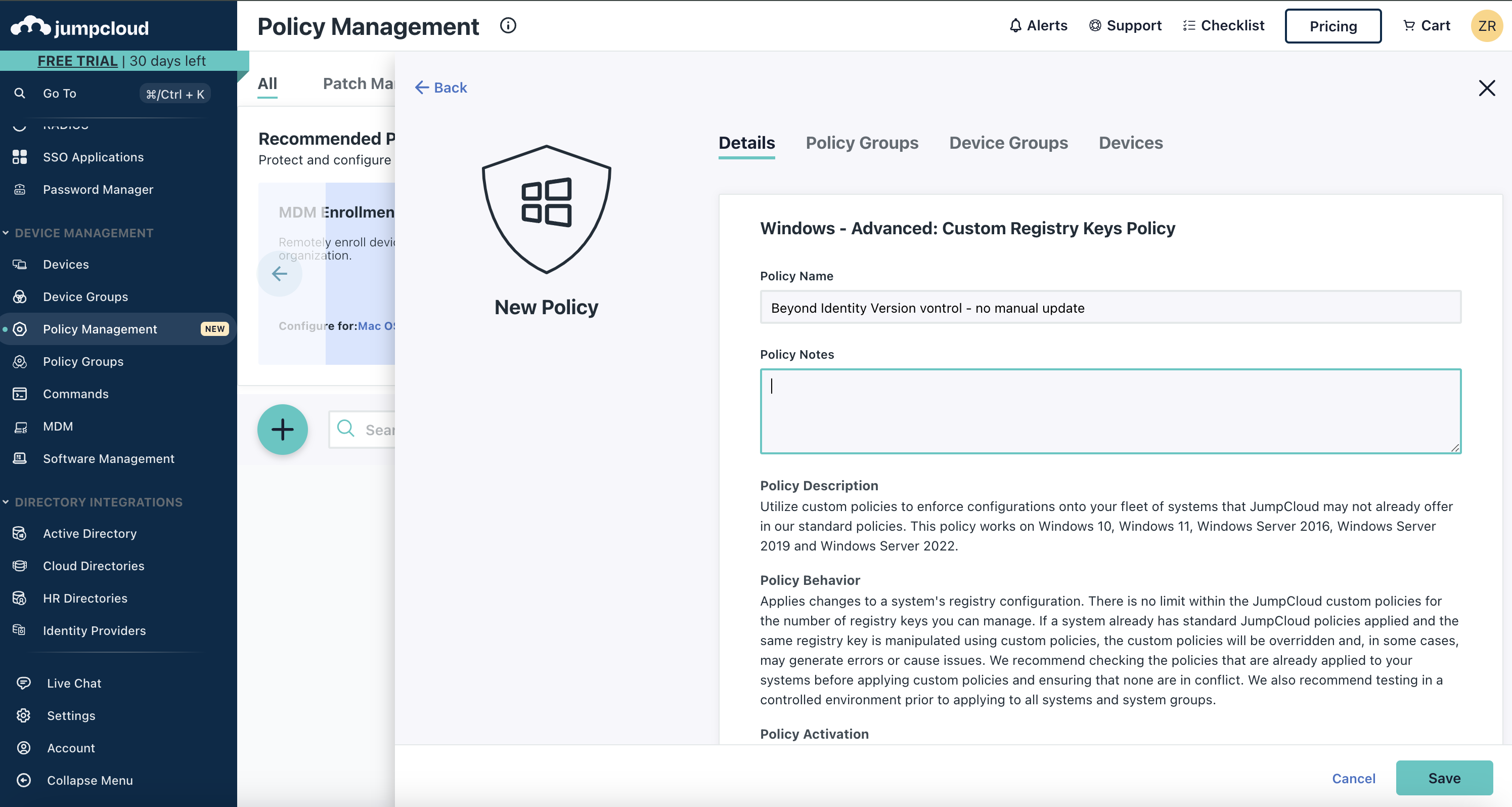Switch to the Device Groups tab

pos(1008,143)
